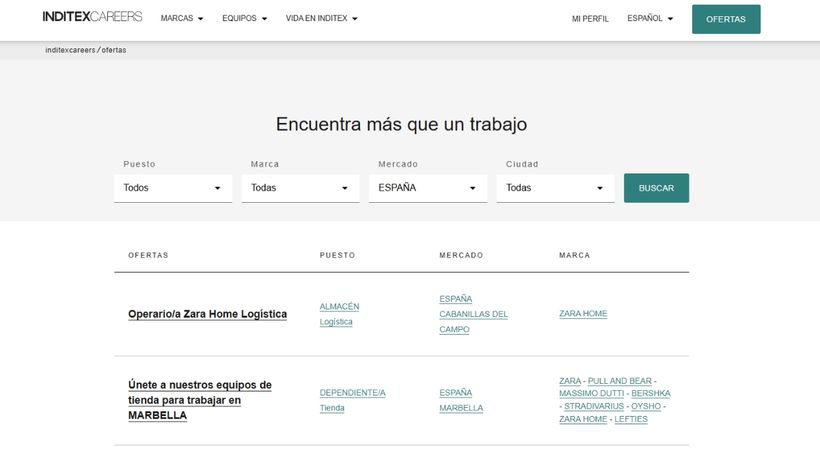Open the Mercado dropdown showing España

click(428, 188)
